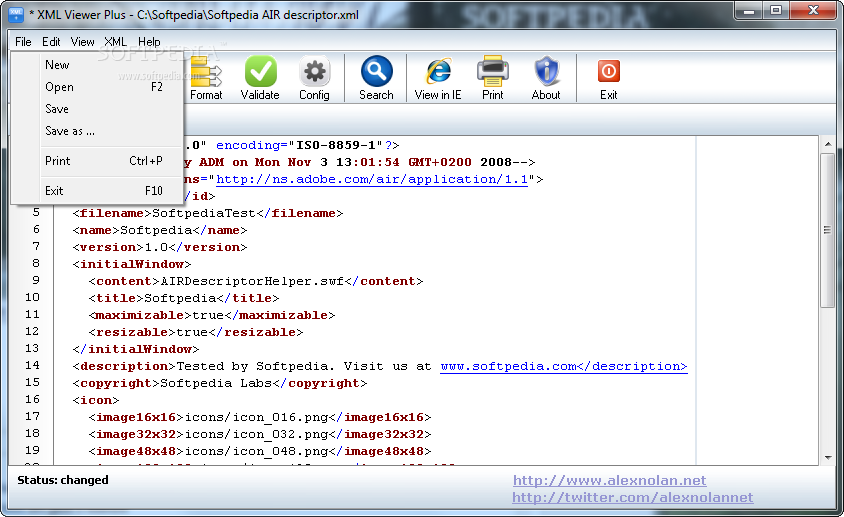Click the XML Viewer Plus title bar icon

click(x=16, y=14)
